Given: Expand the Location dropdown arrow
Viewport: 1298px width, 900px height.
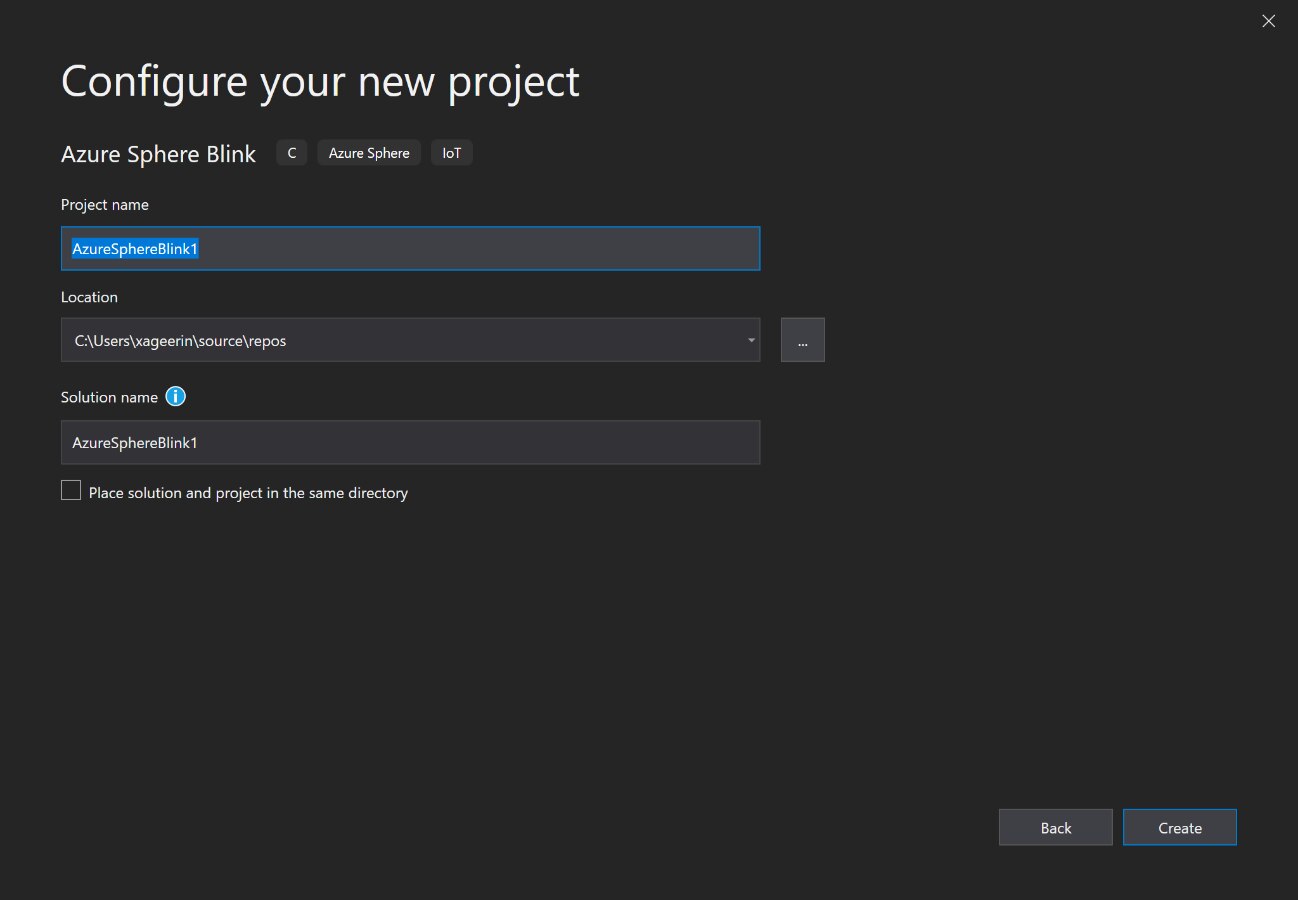Looking at the screenshot, I should point(751,340).
